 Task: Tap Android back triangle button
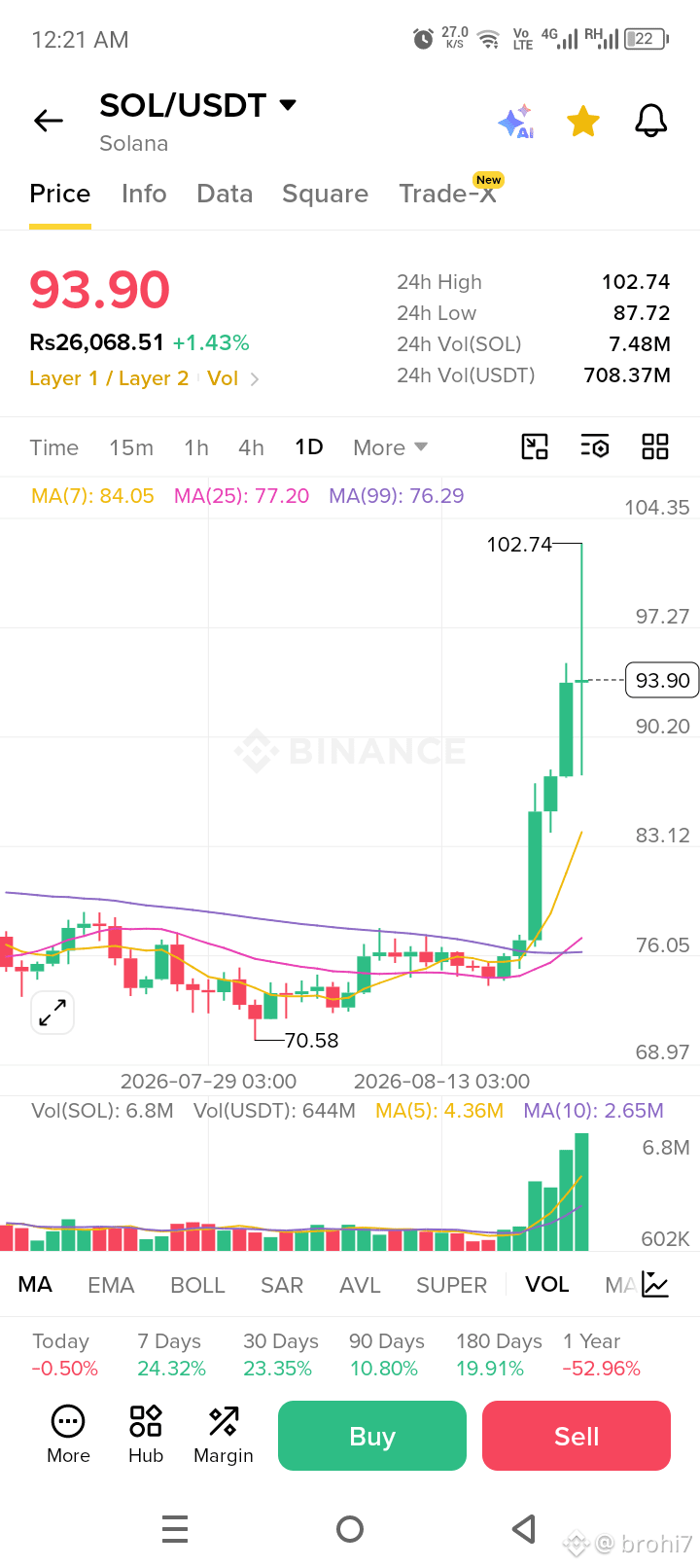(x=524, y=1529)
